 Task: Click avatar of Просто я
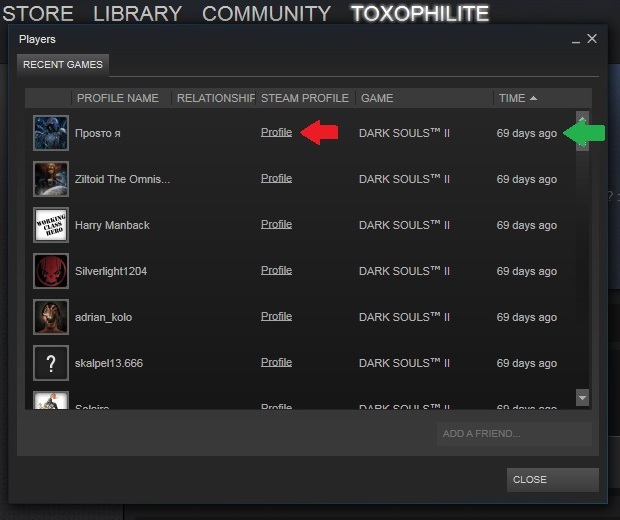51,133
